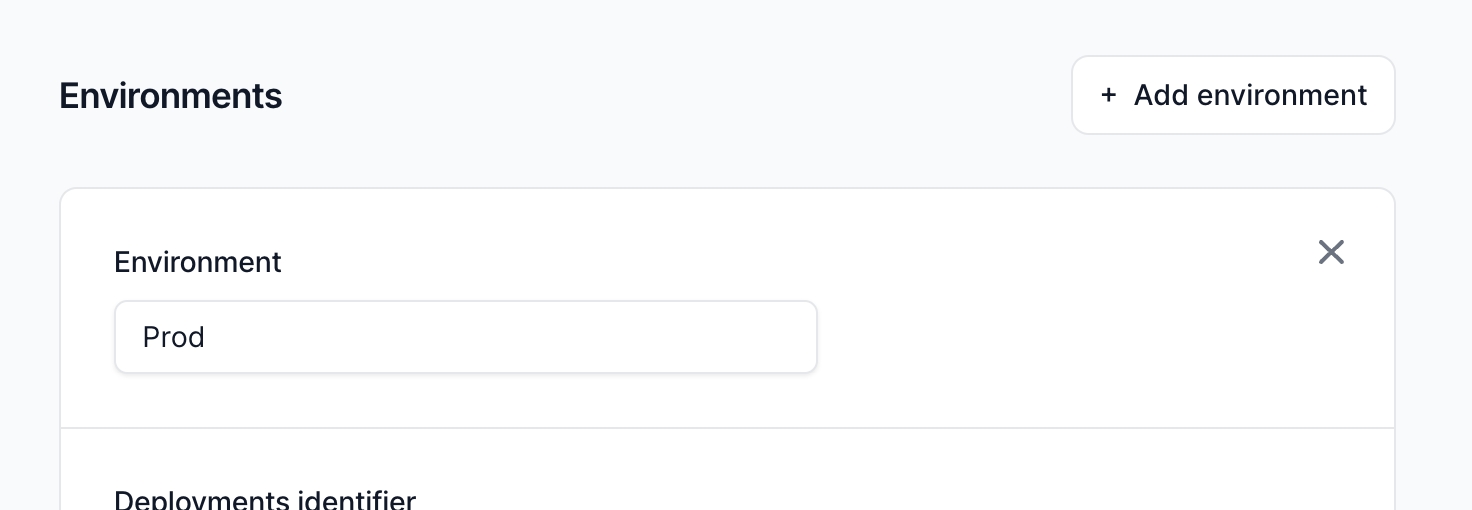This screenshot has height=510, width=1472.
Task: Click the plus icon beside Add environment
Action: pos(1108,95)
